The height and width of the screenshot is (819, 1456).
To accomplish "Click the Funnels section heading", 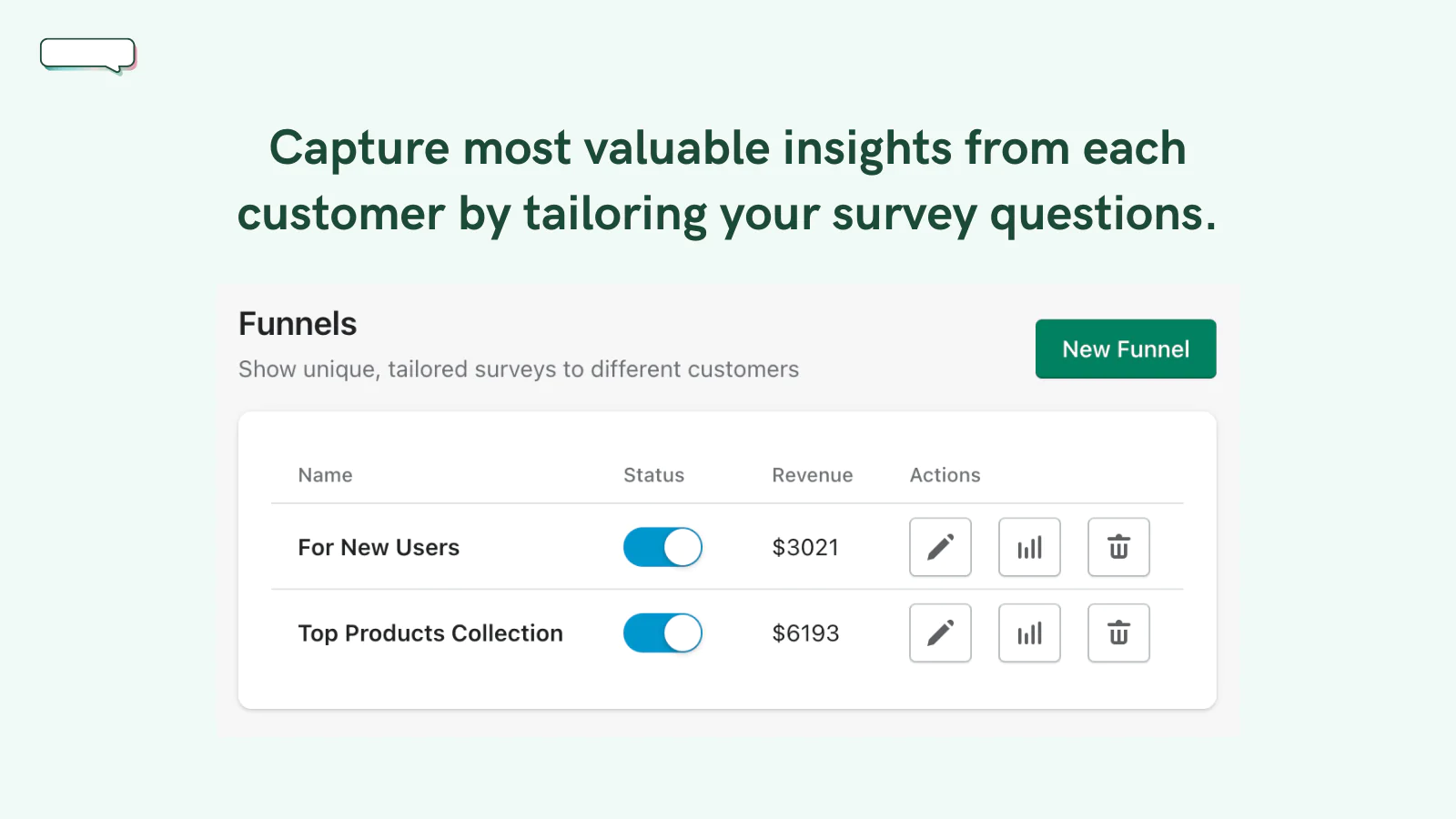I will pos(298,324).
